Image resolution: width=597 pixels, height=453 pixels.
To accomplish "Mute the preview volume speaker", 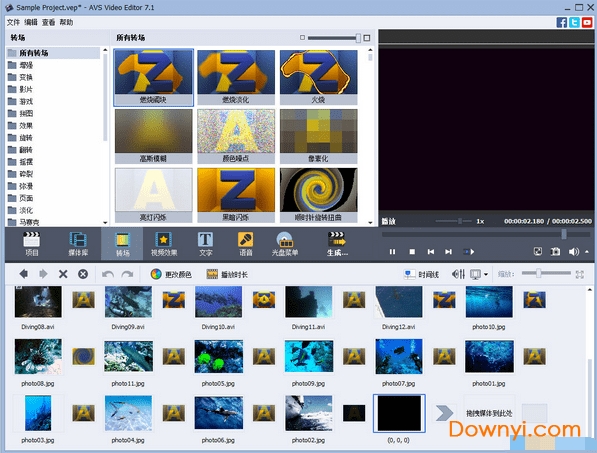I will [x=573, y=251].
